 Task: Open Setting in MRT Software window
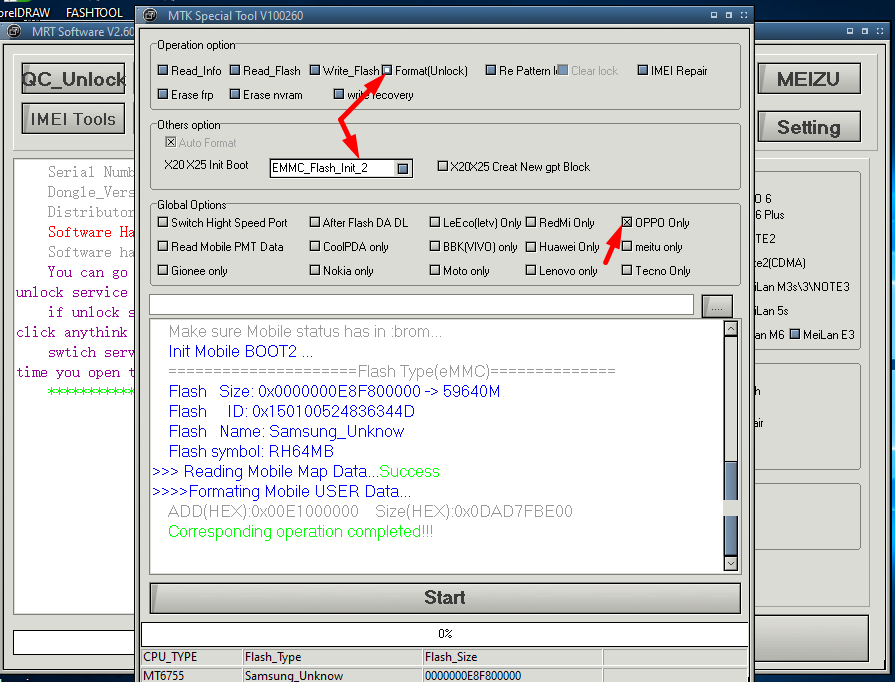[809, 127]
